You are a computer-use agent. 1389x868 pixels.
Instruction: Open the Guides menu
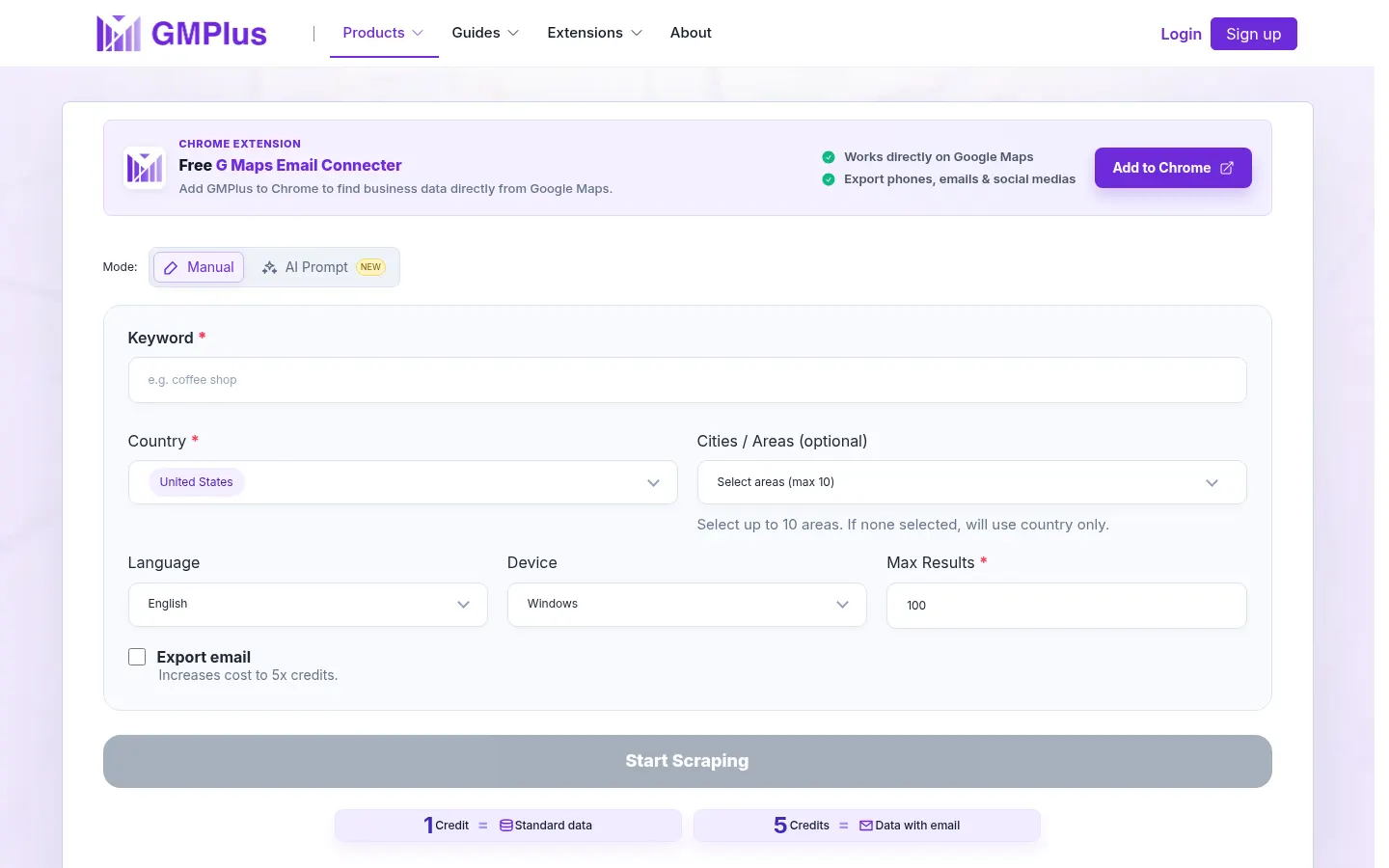point(486,33)
